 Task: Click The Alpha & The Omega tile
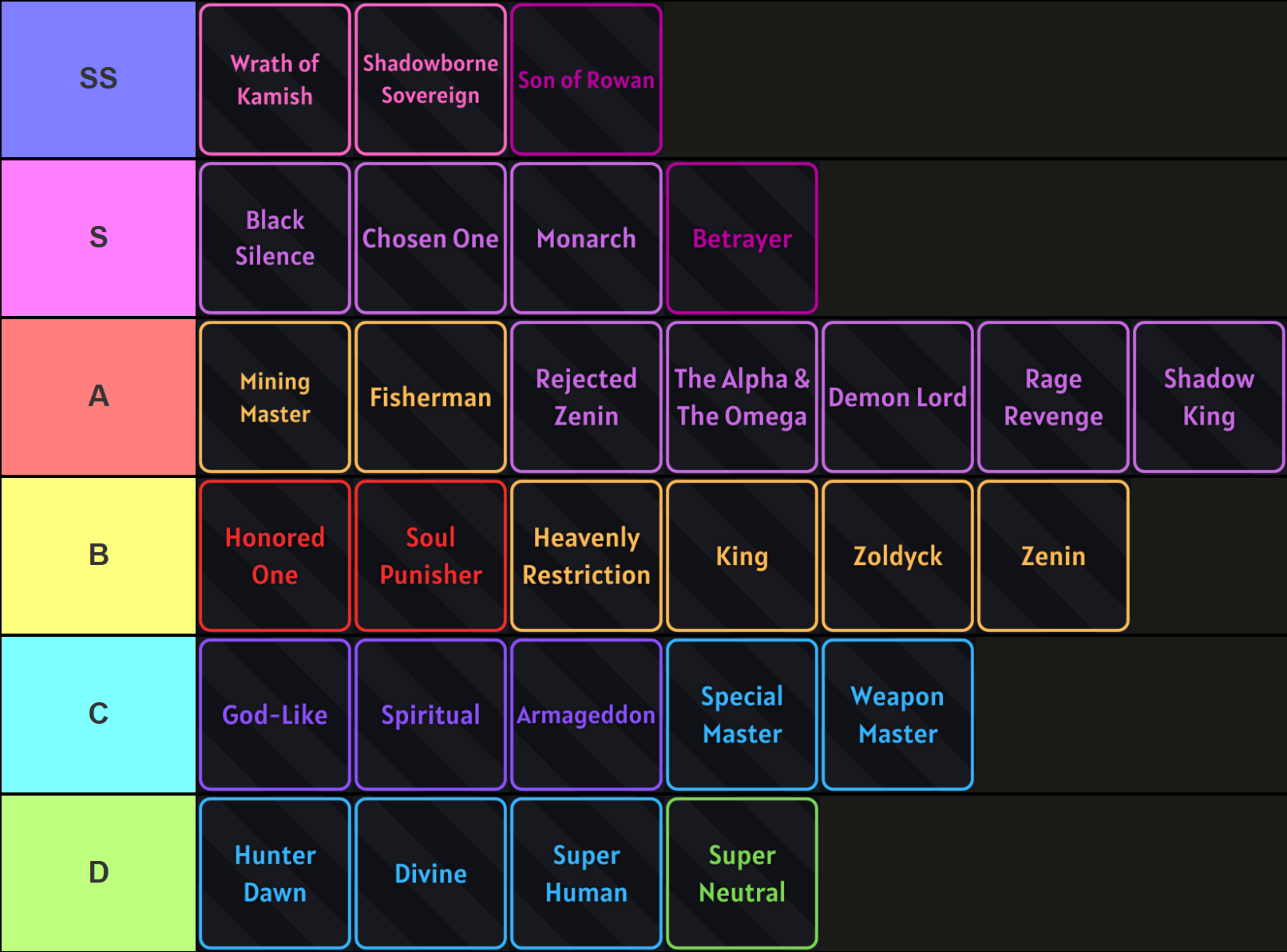[x=742, y=397]
